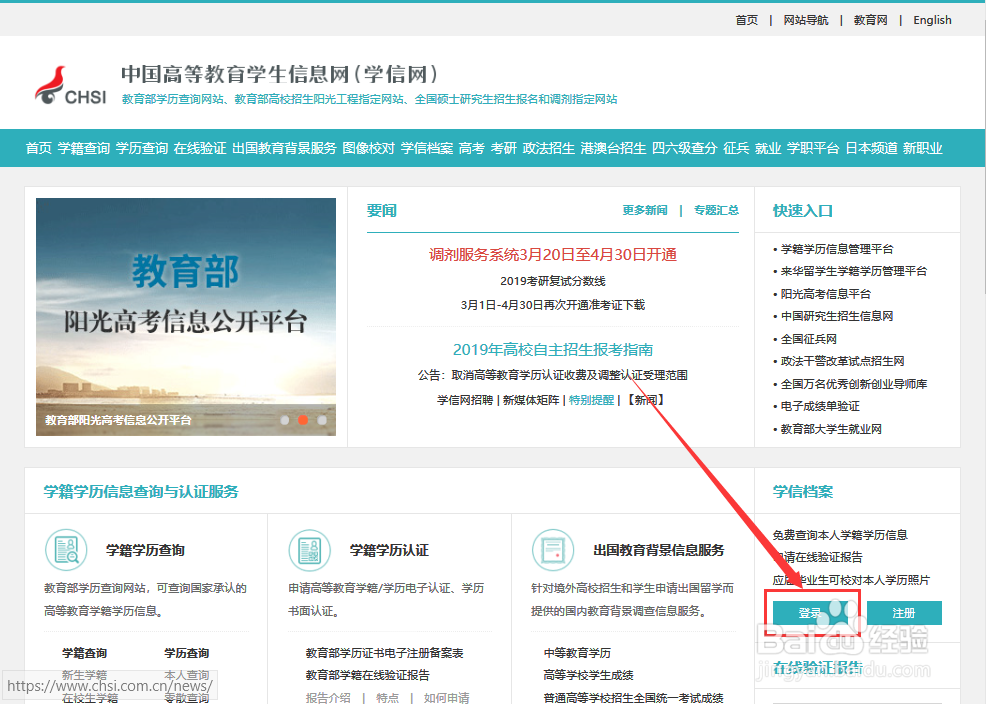This screenshot has height=704, width=986.
Task: Select 学籍查询 in the navigation bar
Action: pyautogui.click(x=84, y=148)
